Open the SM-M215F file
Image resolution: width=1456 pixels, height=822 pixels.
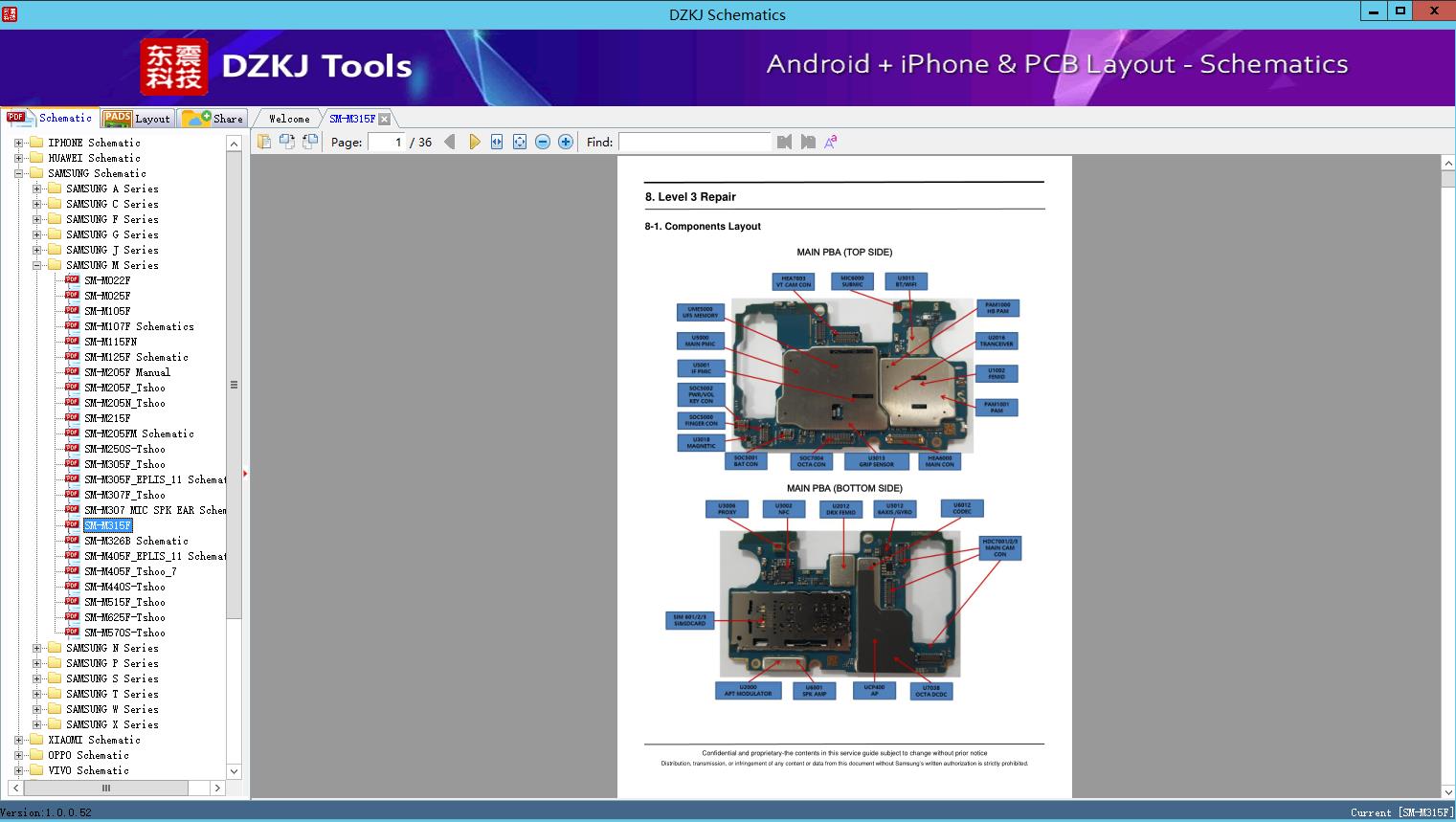[x=107, y=418]
